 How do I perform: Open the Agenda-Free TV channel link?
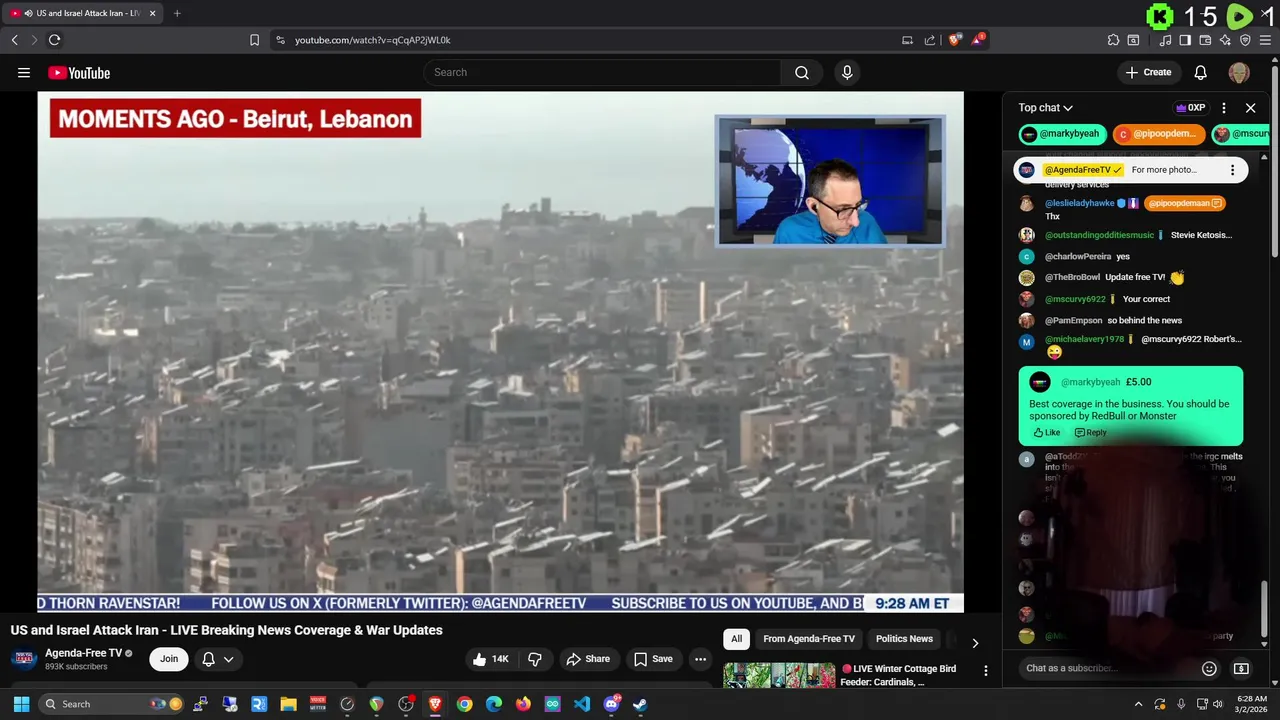click(83, 653)
